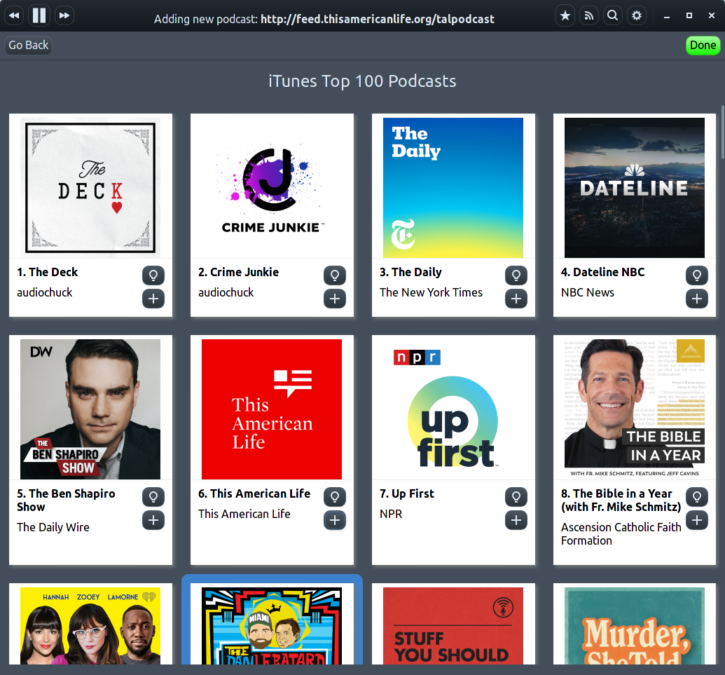Click 'The Daily Wire' author text
725x675 pixels.
point(53,528)
